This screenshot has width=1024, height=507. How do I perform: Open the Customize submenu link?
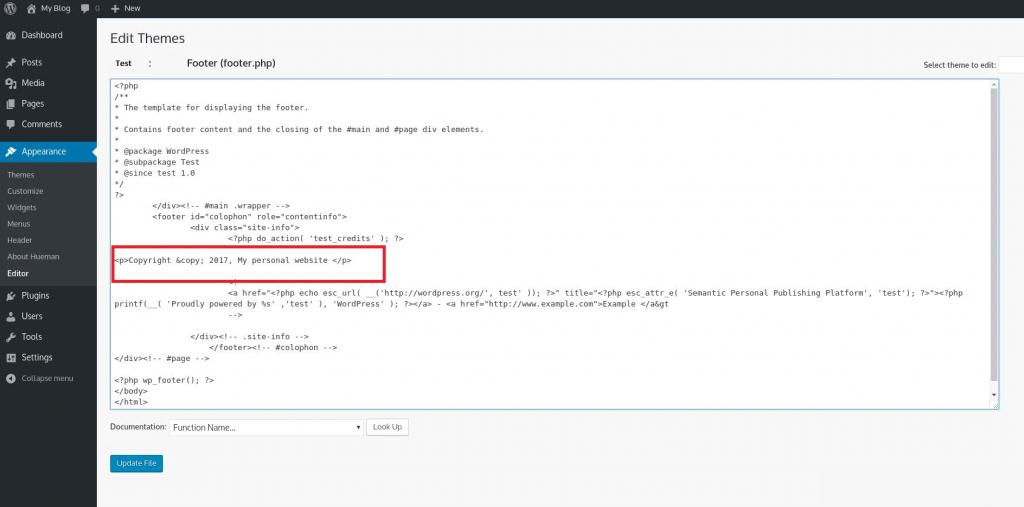pos(25,191)
